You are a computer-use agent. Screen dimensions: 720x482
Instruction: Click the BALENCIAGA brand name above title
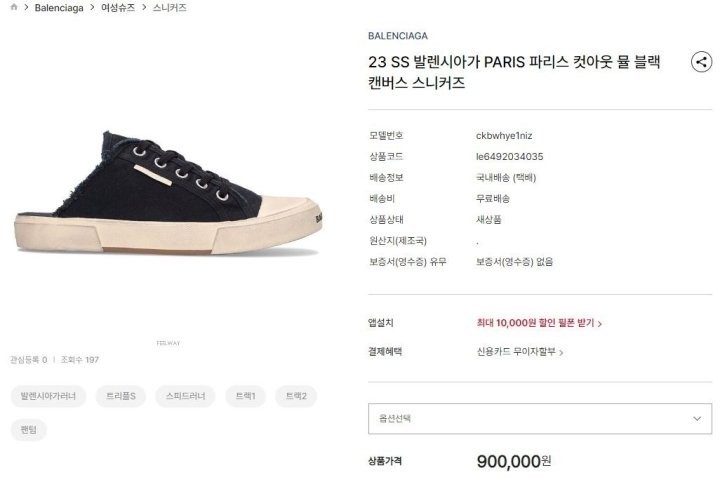pyautogui.click(x=398, y=36)
